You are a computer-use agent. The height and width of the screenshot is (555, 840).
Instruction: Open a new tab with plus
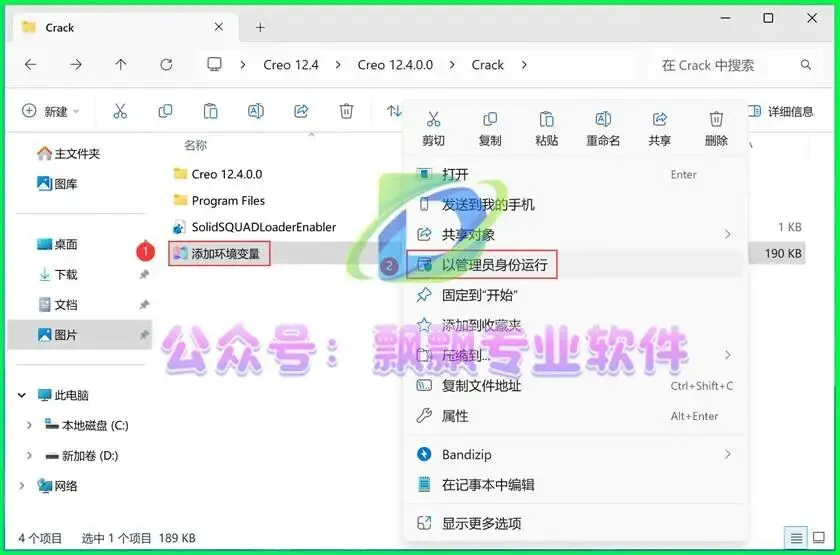tap(260, 27)
